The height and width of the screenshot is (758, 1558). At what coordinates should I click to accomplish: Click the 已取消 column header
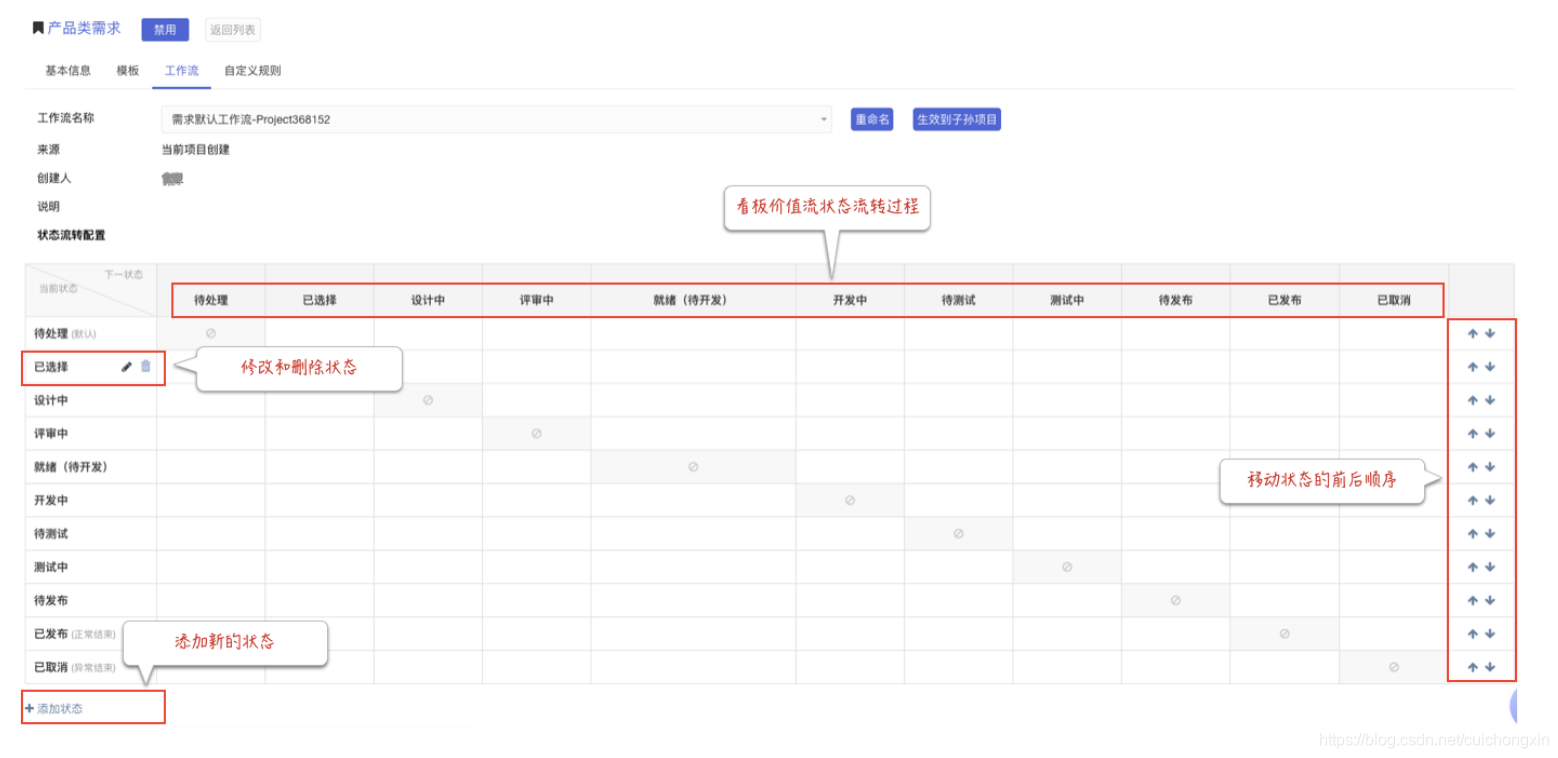pyautogui.click(x=1393, y=300)
